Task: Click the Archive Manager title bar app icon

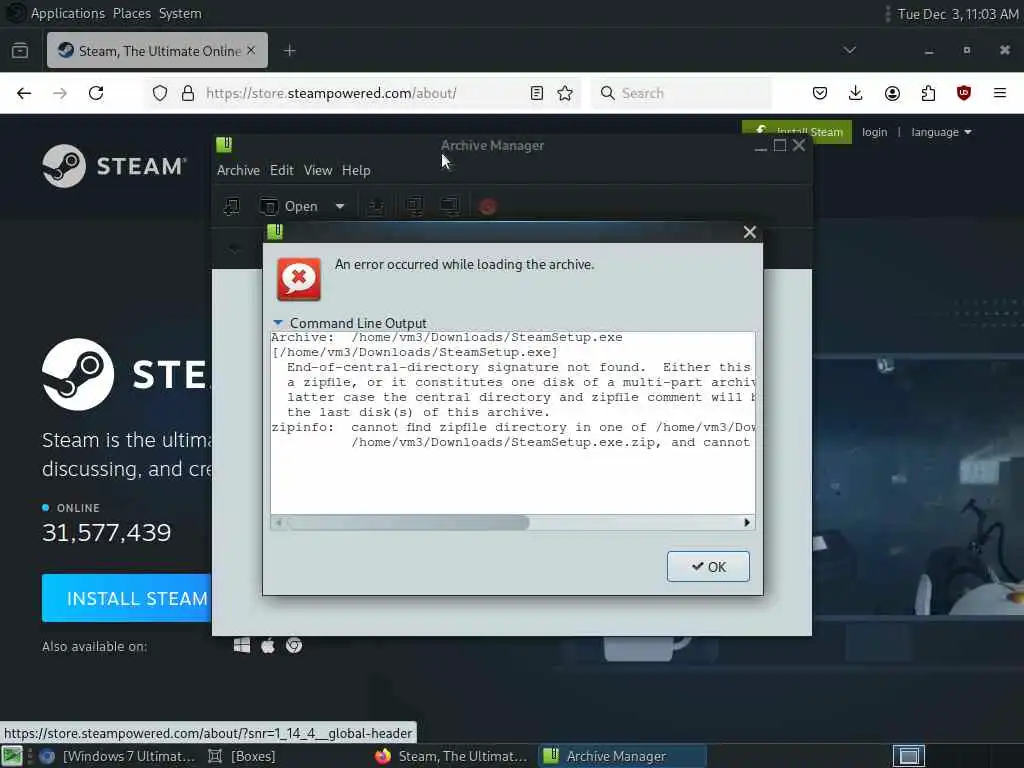Action: (224, 144)
